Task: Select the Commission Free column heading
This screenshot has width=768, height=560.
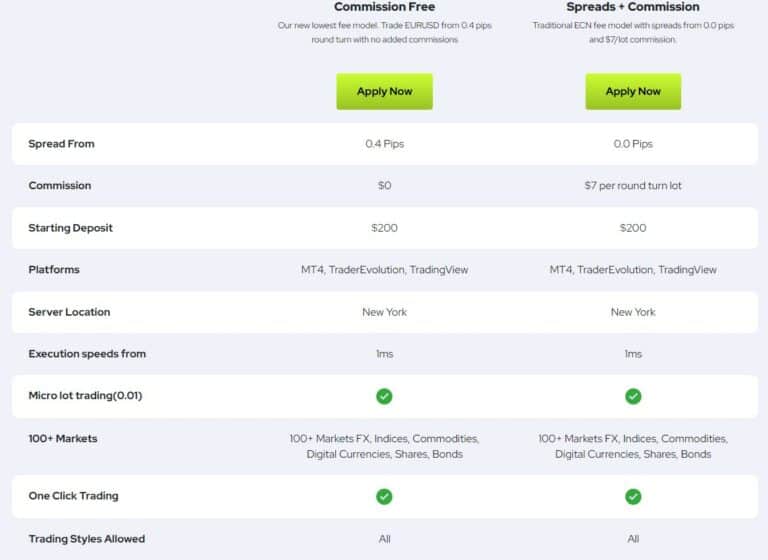Action: pyautogui.click(x=384, y=7)
